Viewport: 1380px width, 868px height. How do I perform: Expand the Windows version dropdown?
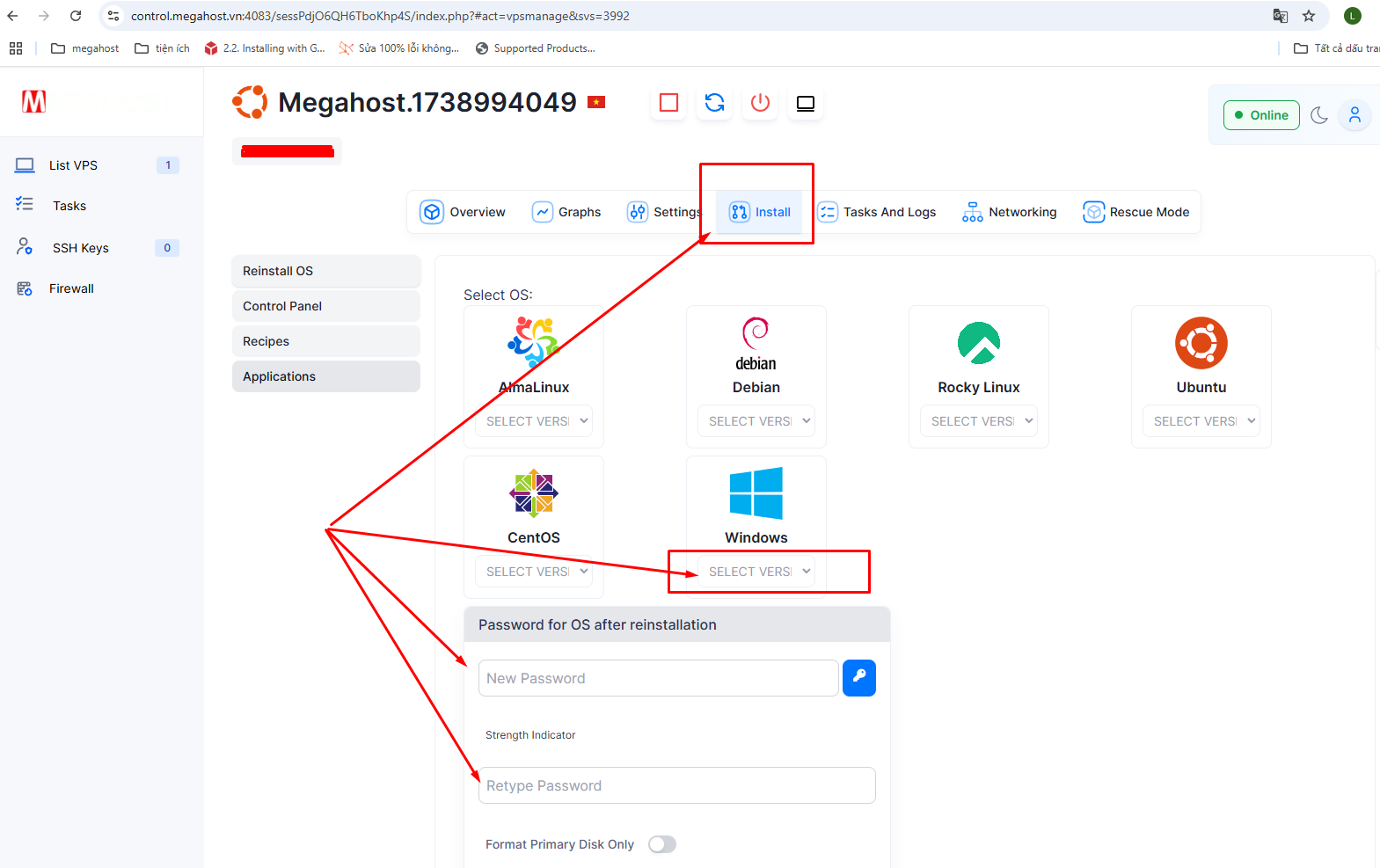point(756,572)
